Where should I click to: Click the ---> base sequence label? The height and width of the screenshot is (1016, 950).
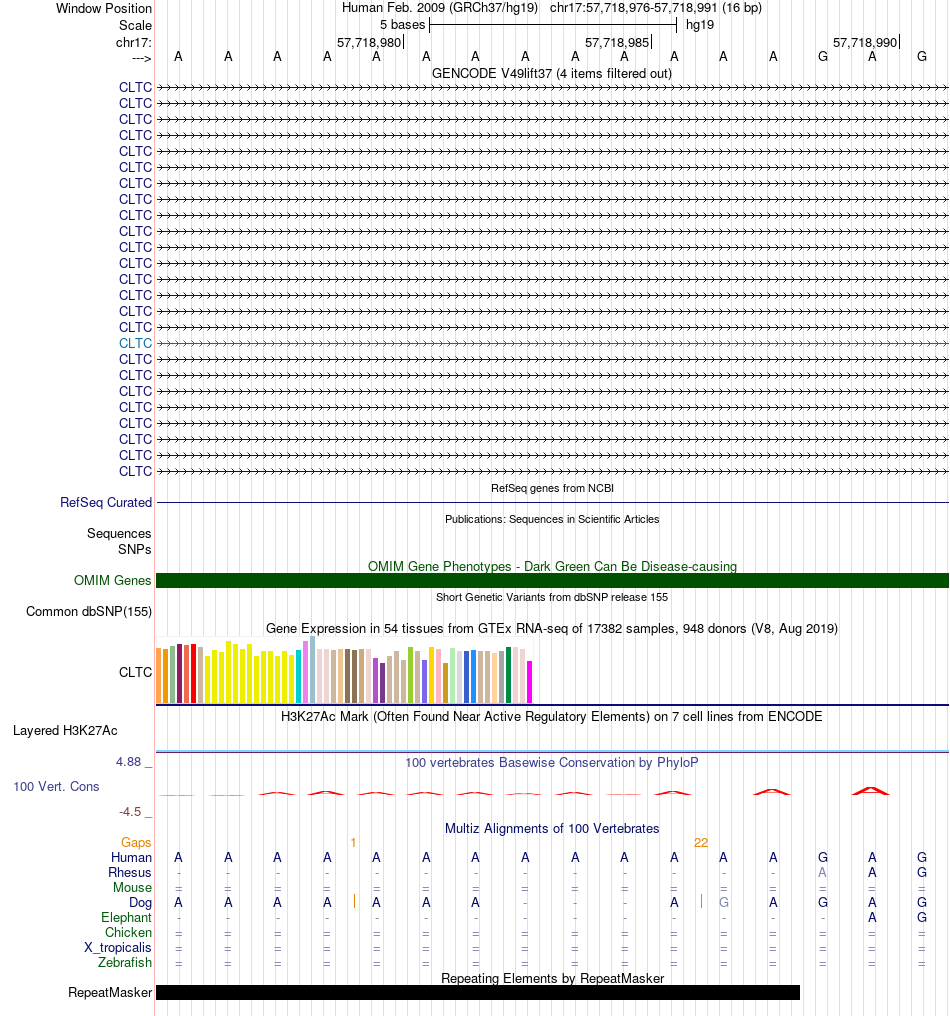[141, 58]
